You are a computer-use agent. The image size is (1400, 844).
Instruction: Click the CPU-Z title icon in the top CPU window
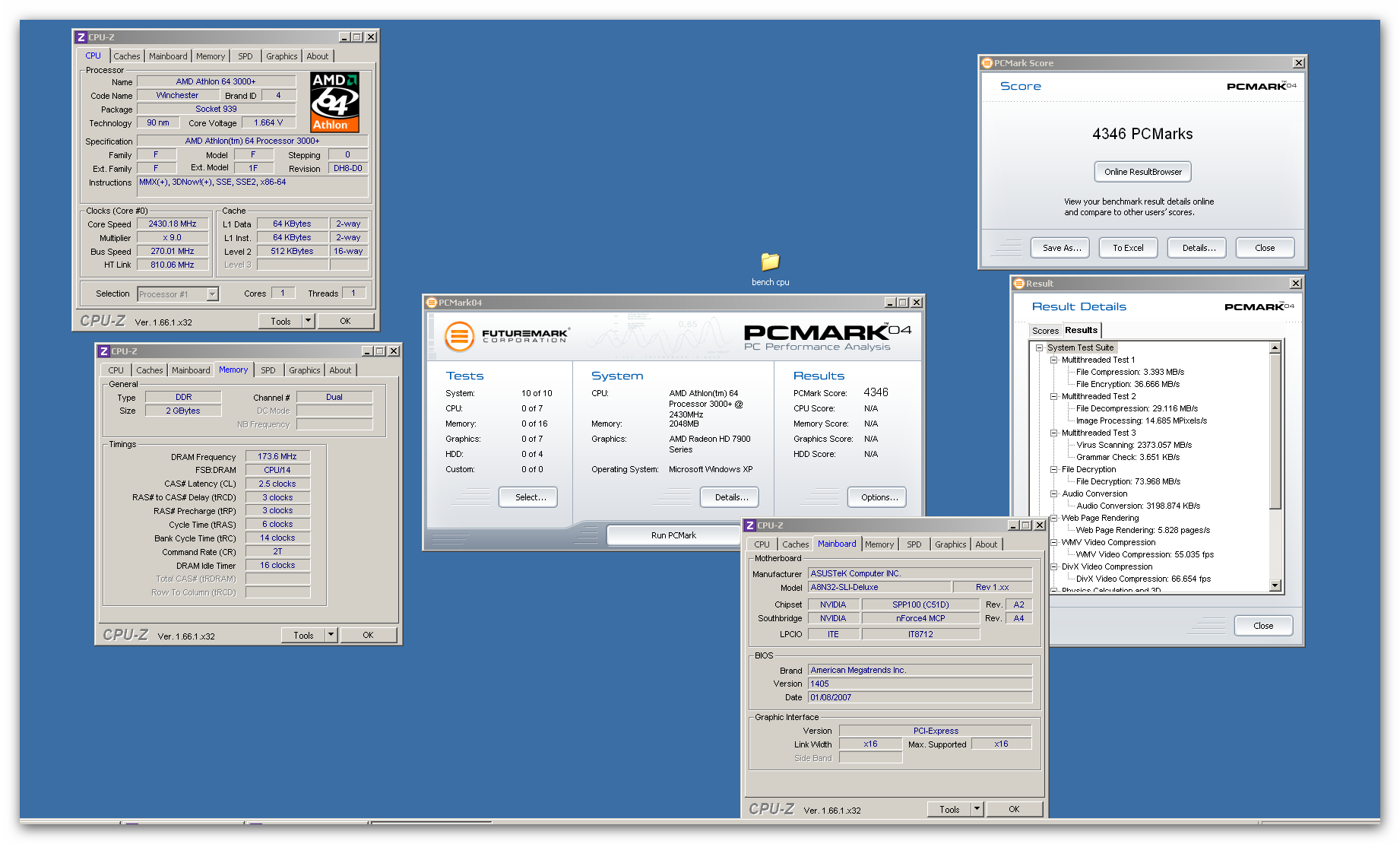pos(81,37)
